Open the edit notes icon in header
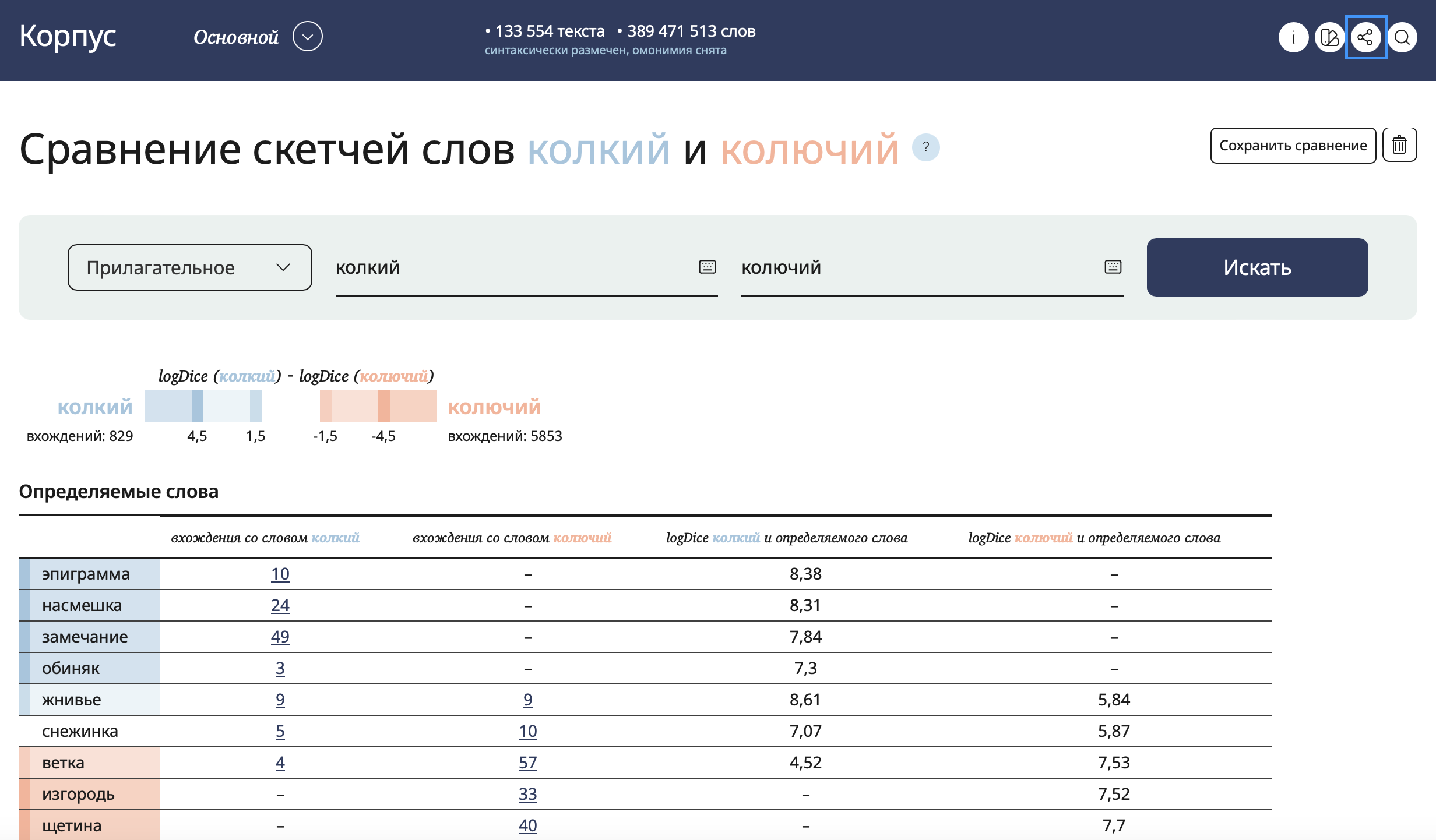The width and height of the screenshot is (1436, 840). (1329, 38)
